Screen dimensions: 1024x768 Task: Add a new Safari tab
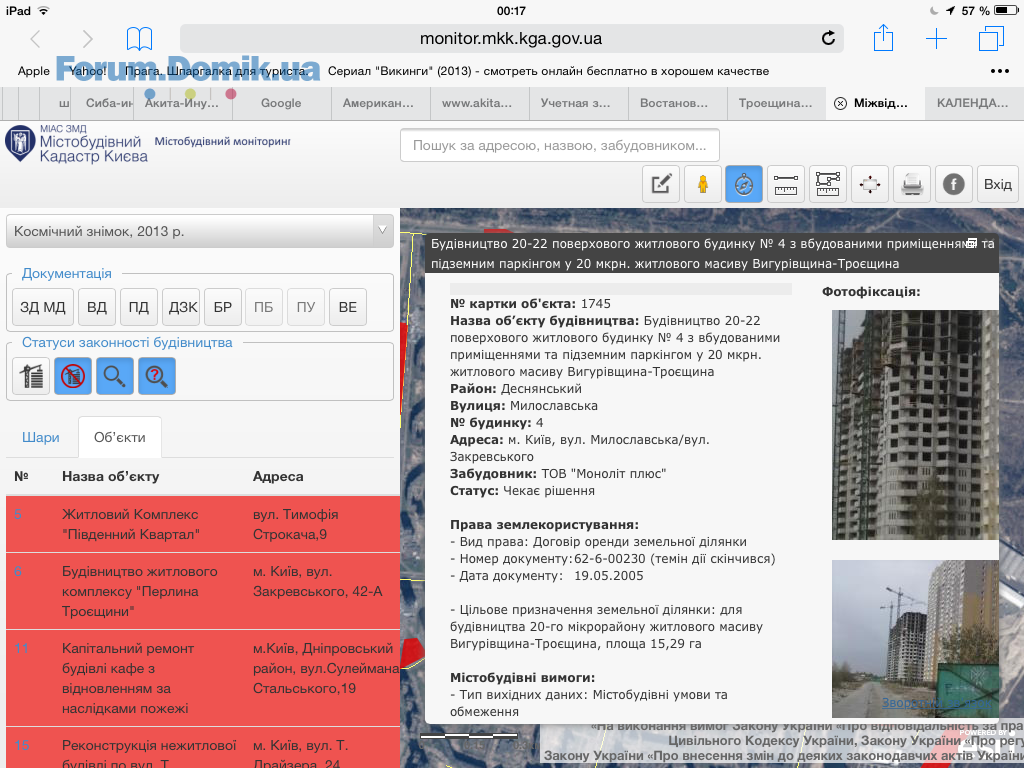(936, 39)
